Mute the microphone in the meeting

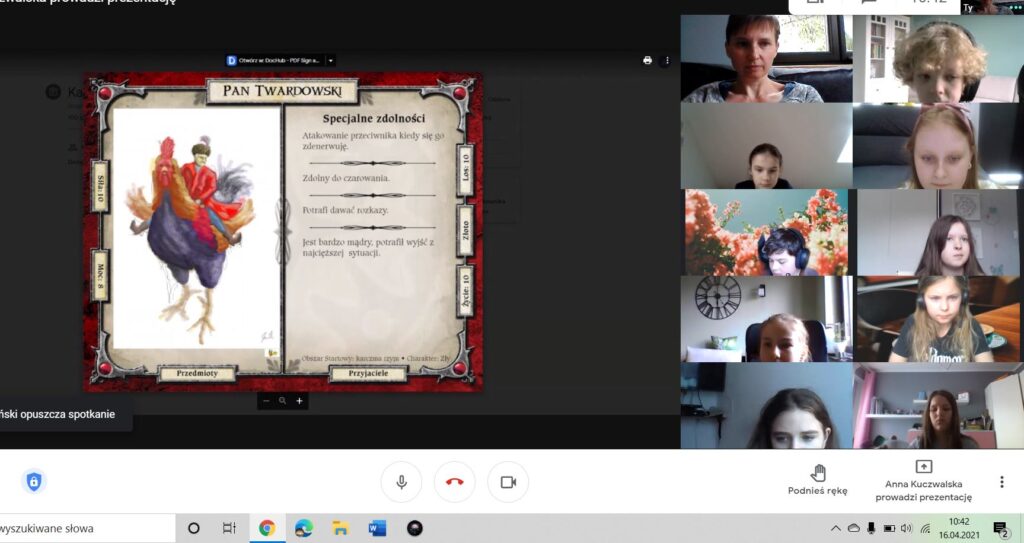click(401, 482)
